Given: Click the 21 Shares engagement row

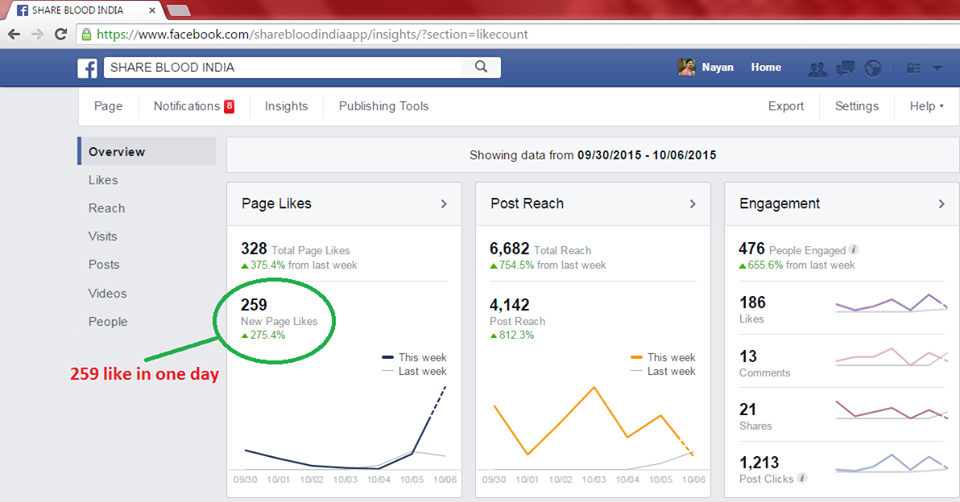Looking at the screenshot, I should tap(842, 416).
